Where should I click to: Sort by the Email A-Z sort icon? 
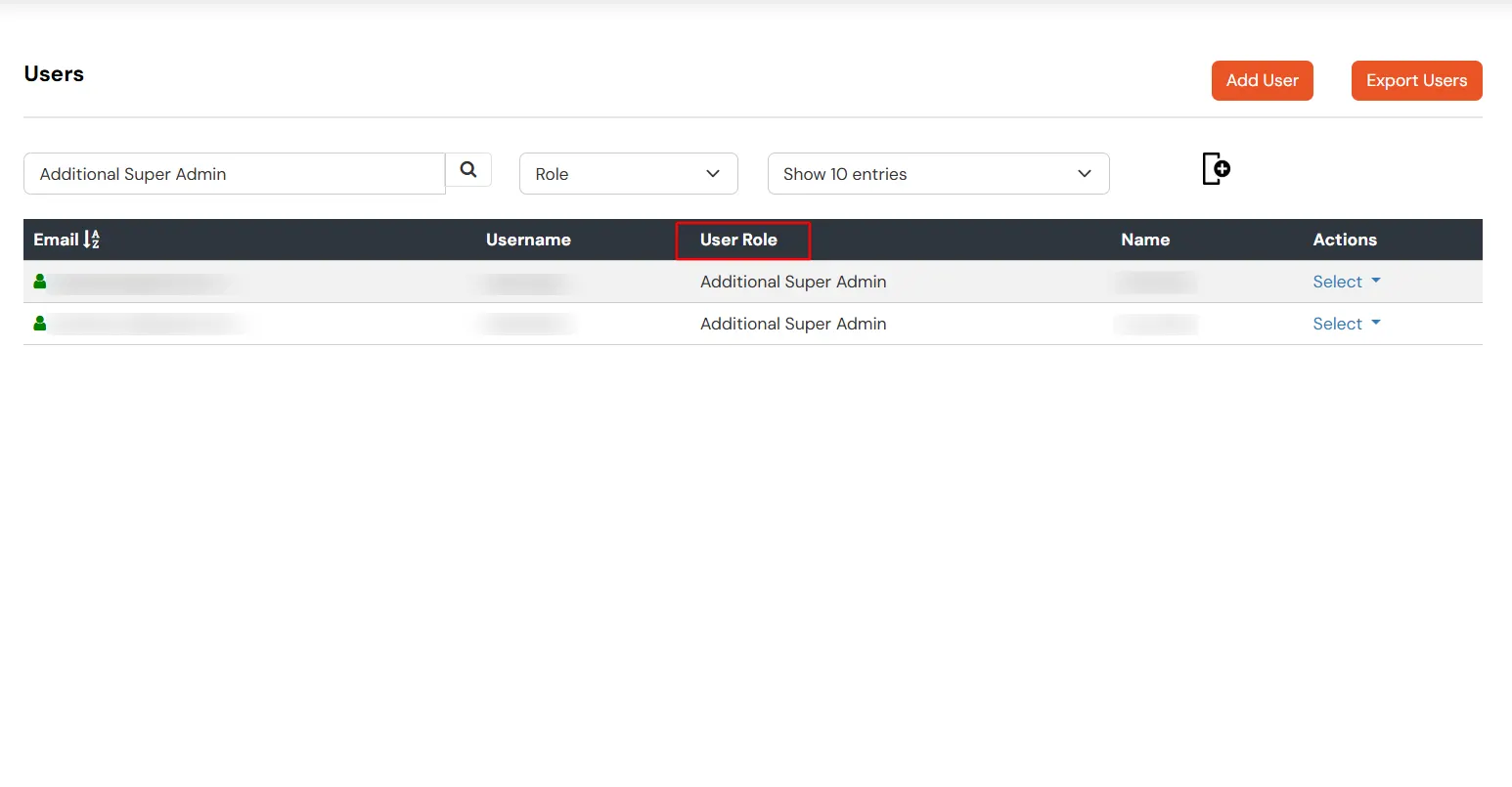92,240
